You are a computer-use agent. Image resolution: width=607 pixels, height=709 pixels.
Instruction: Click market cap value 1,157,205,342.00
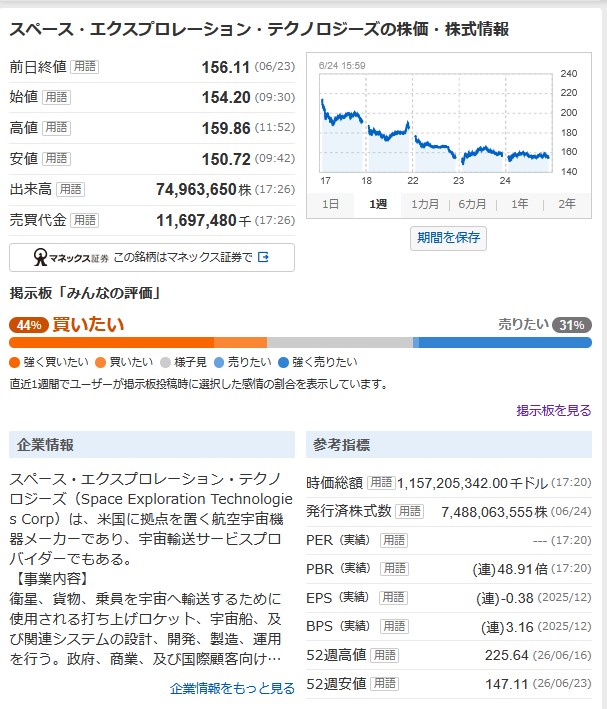click(452, 483)
